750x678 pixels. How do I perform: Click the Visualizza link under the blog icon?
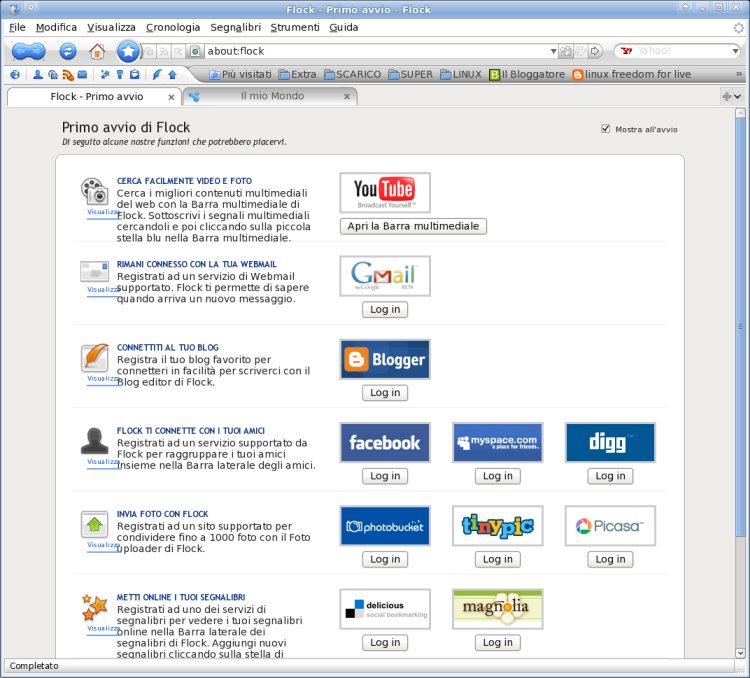tap(103, 378)
